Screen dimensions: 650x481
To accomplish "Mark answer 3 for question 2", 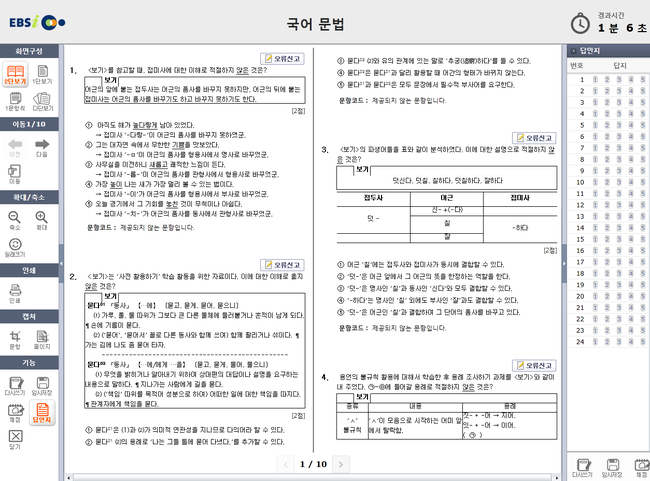I will 618,91.
